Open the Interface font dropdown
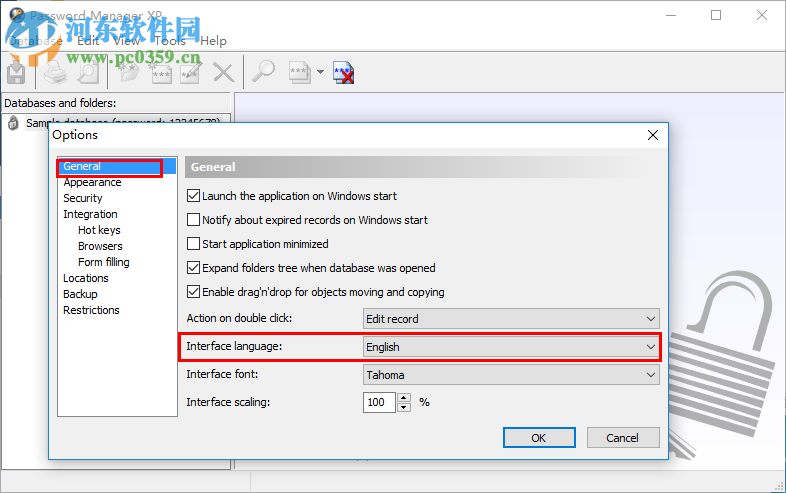Viewport: 786px width, 493px height. pyautogui.click(x=511, y=375)
